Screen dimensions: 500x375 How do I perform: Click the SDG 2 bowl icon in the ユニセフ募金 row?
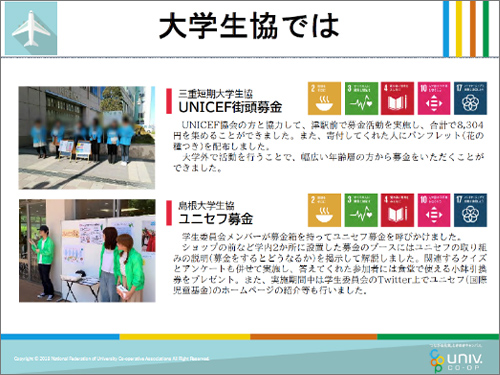pyautogui.click(x=324, y=210)
